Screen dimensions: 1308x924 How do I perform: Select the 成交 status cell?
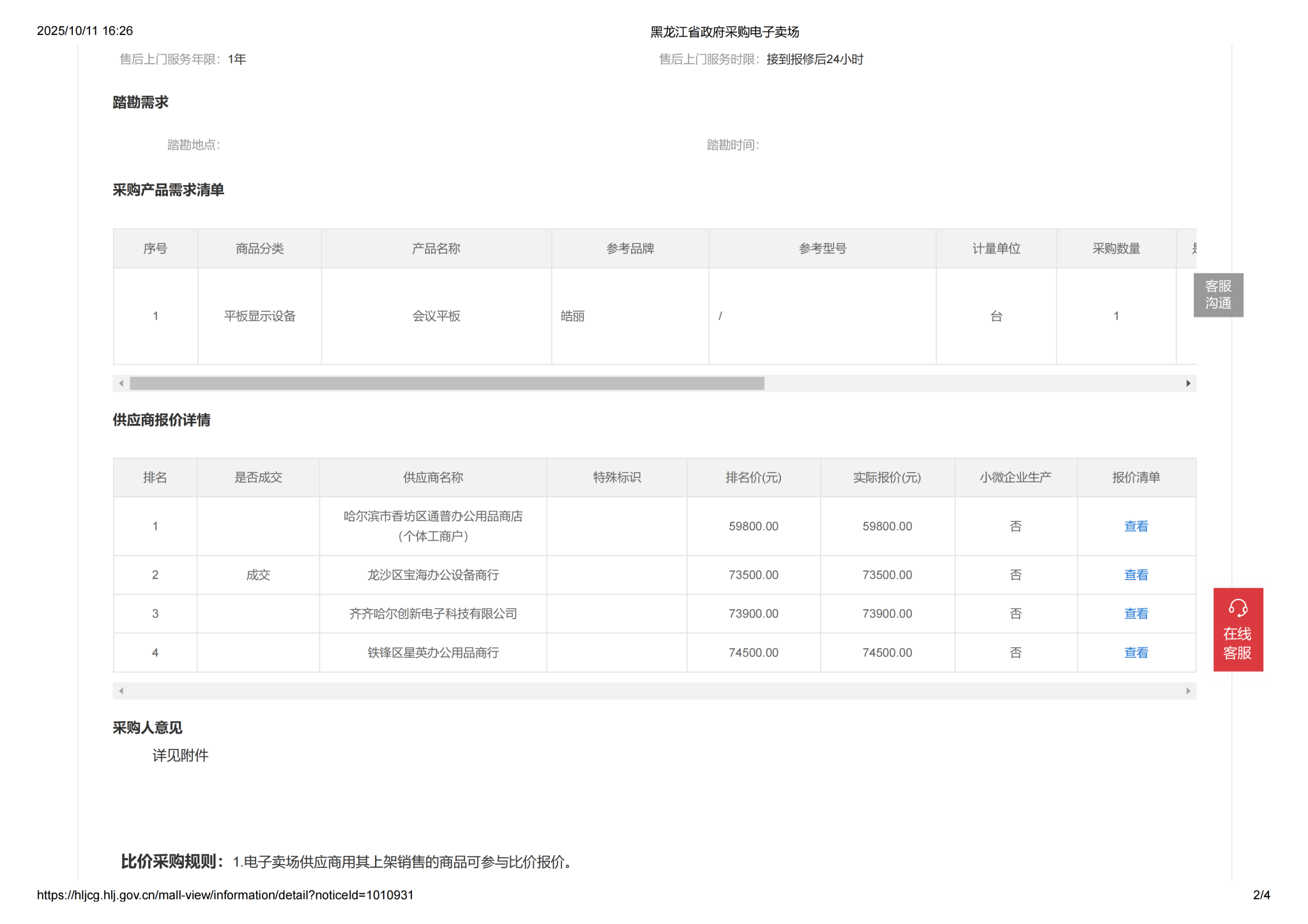click(x=258, y=575)
